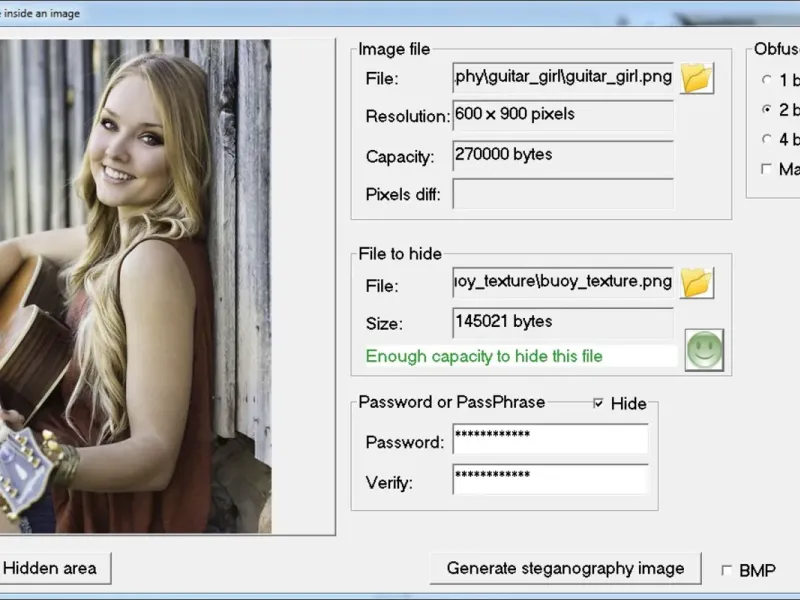Image resolution: width=800 pixels, height=600 pixels.
Task: Enable the BMP output checkbox
Action: point(727,570)
